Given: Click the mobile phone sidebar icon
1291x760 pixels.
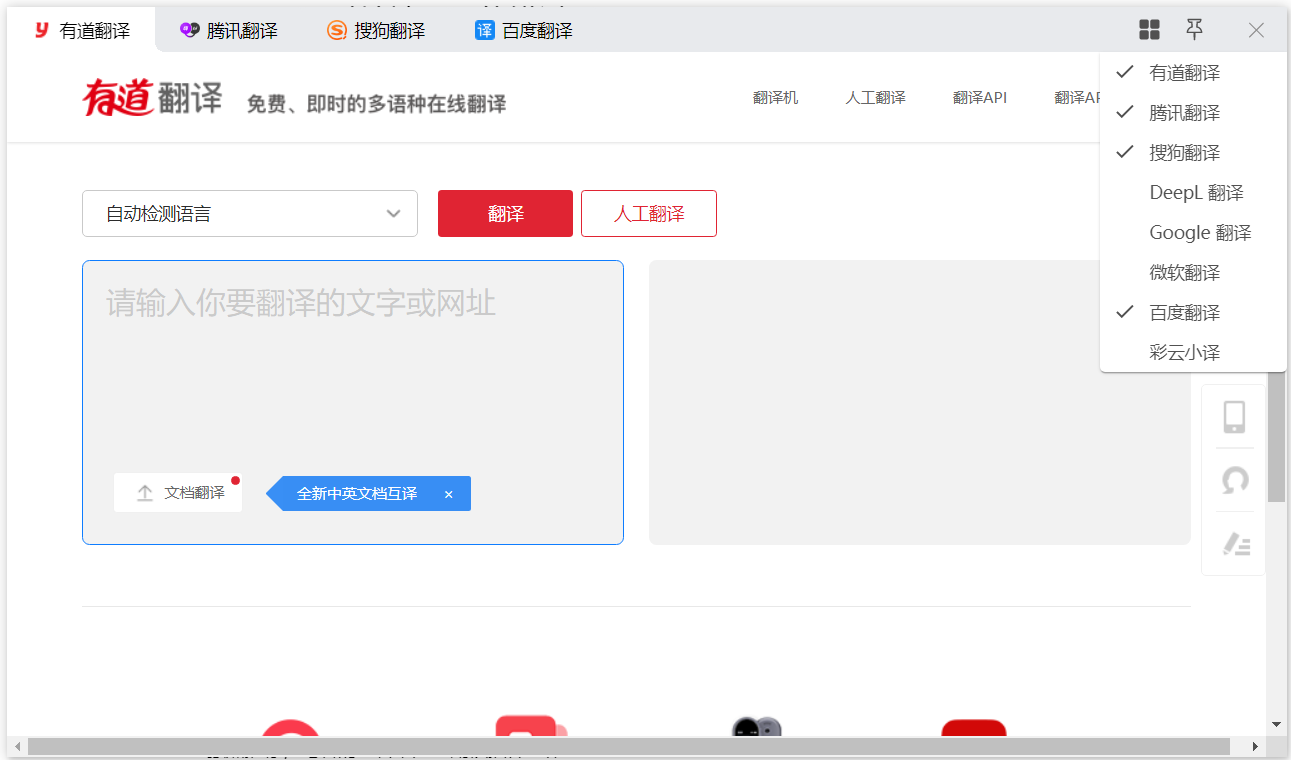Looking at the screenshot, I should tap(1234, 416).
